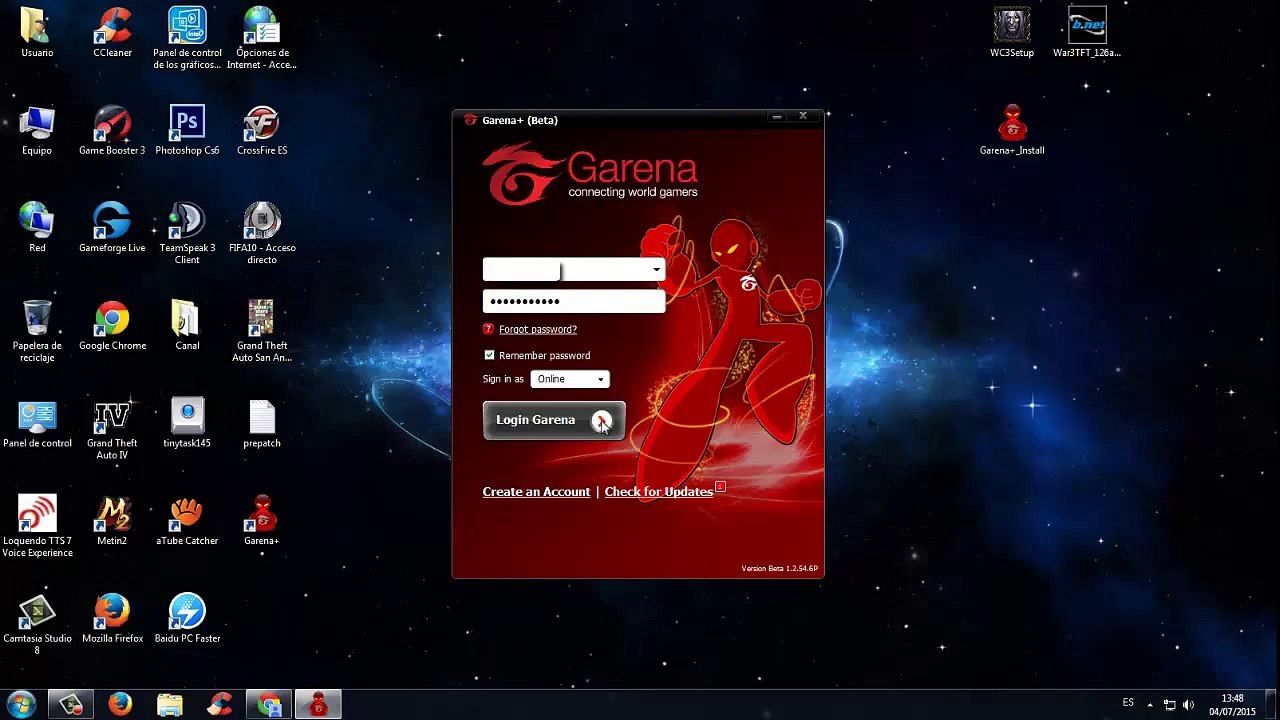
Task: Select the Usuario folder desktop icon
Action: 37,32
